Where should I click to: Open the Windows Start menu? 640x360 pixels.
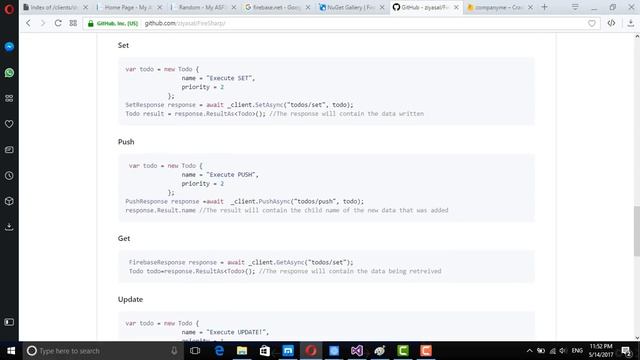click(x=11, y=351)
